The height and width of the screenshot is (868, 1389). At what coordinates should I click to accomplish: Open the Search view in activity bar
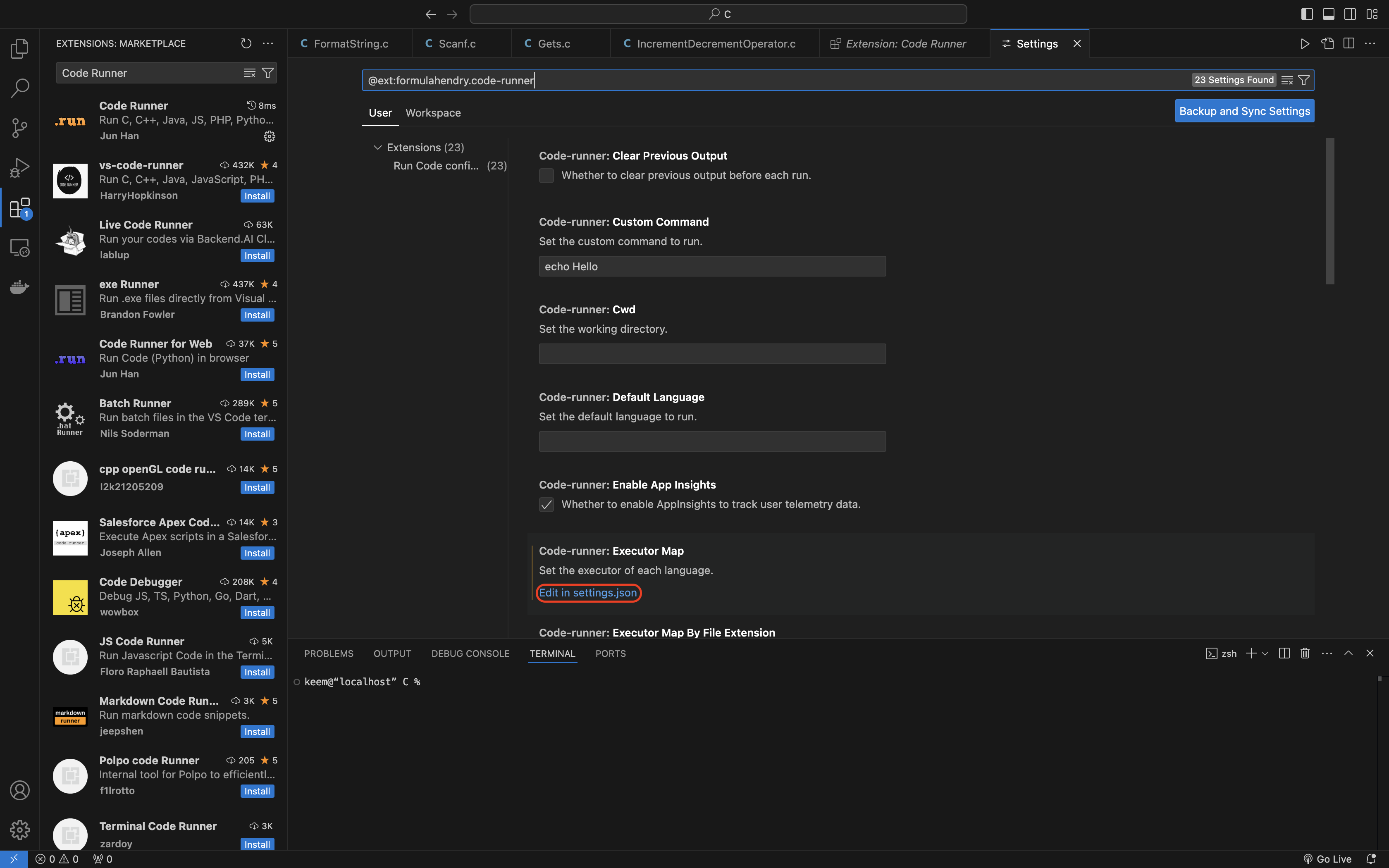pyautogui.click(x=19, y=88)
